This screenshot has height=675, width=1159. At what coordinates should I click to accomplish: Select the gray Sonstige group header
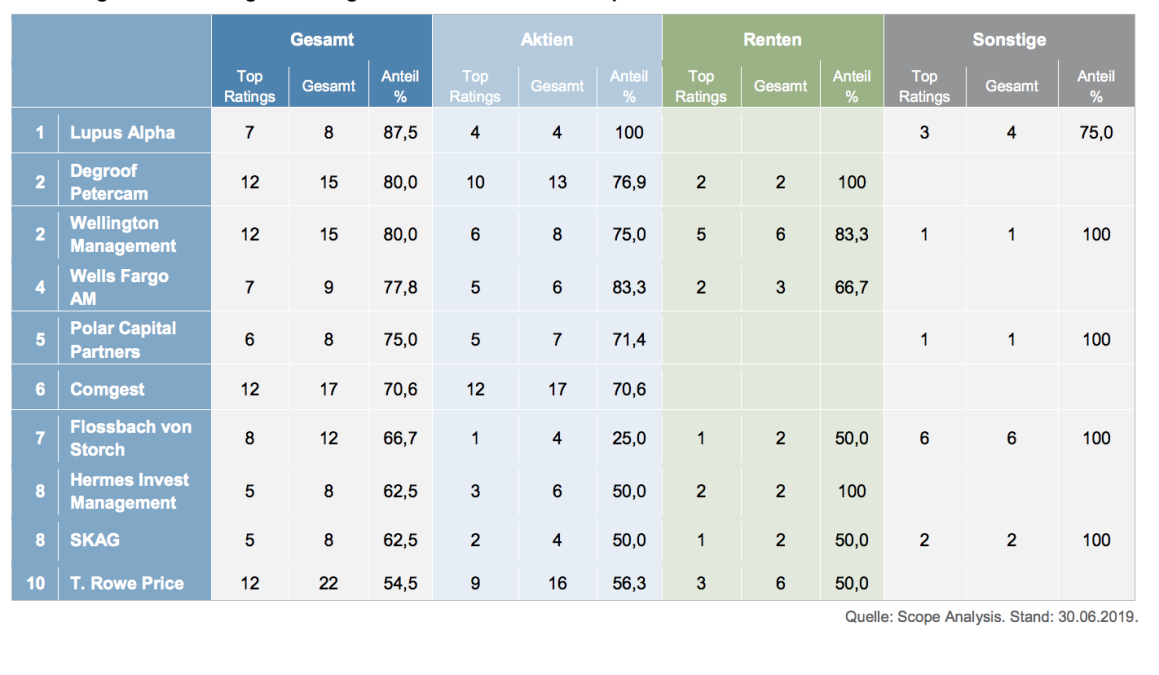point(1009,40)
